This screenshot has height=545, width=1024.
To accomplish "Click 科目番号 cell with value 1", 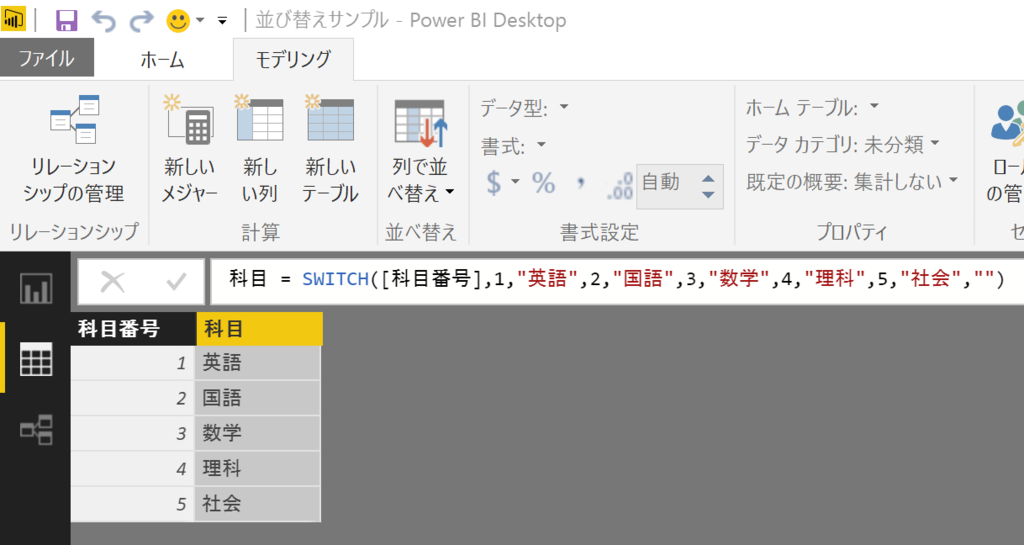I will [x=133, y=363].
